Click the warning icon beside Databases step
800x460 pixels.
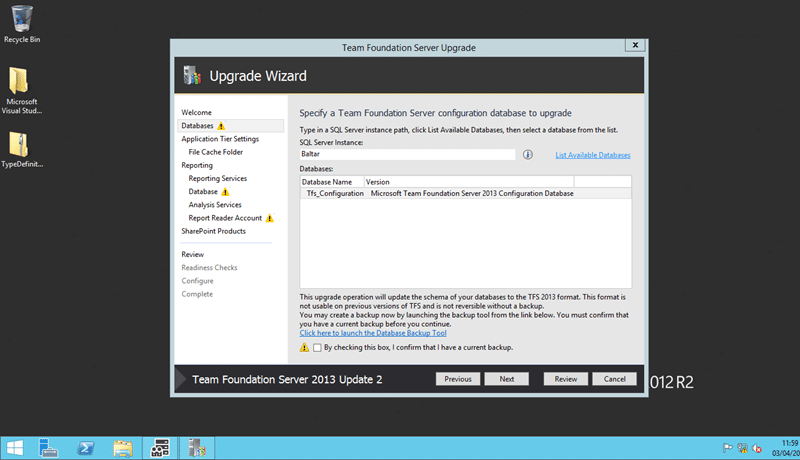point(221,125)
